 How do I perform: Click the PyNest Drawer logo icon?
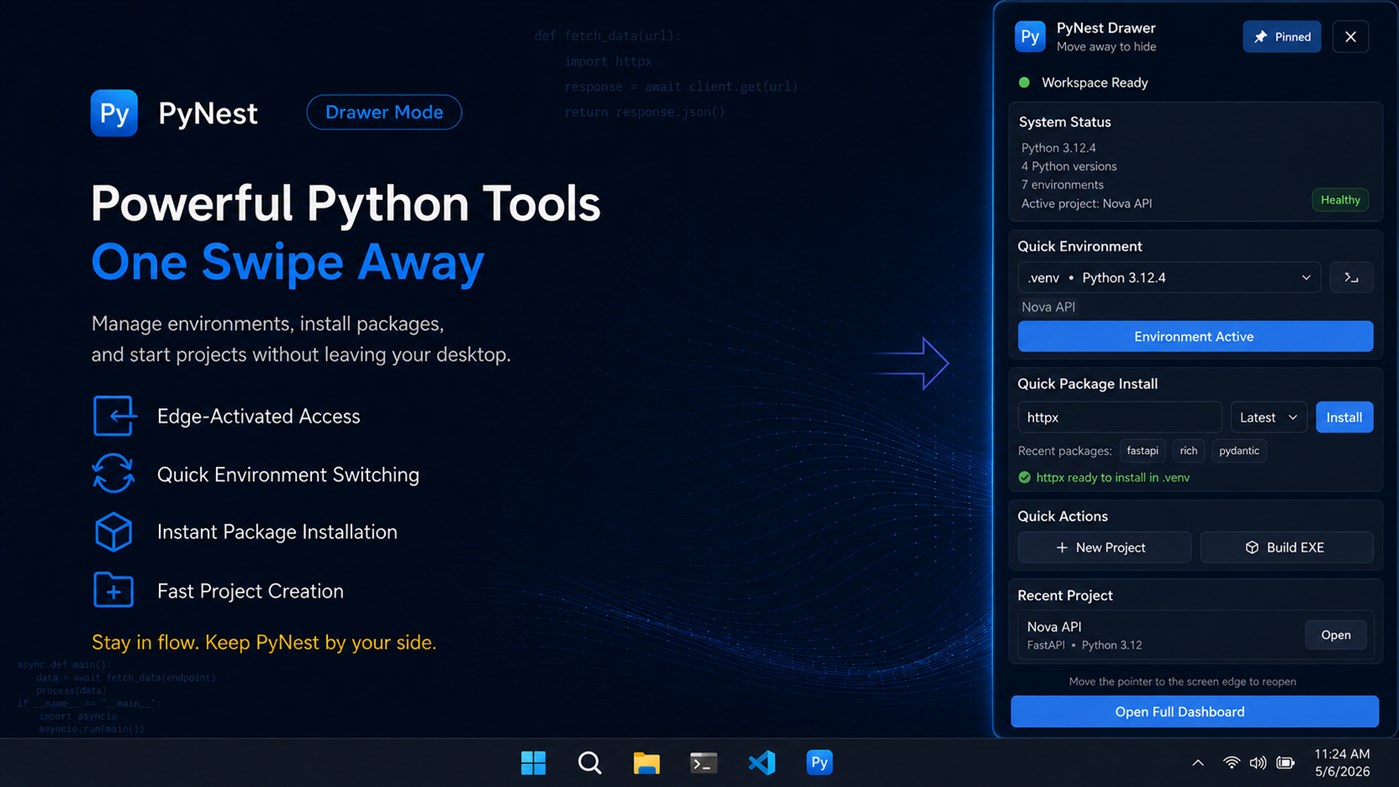1030,37
